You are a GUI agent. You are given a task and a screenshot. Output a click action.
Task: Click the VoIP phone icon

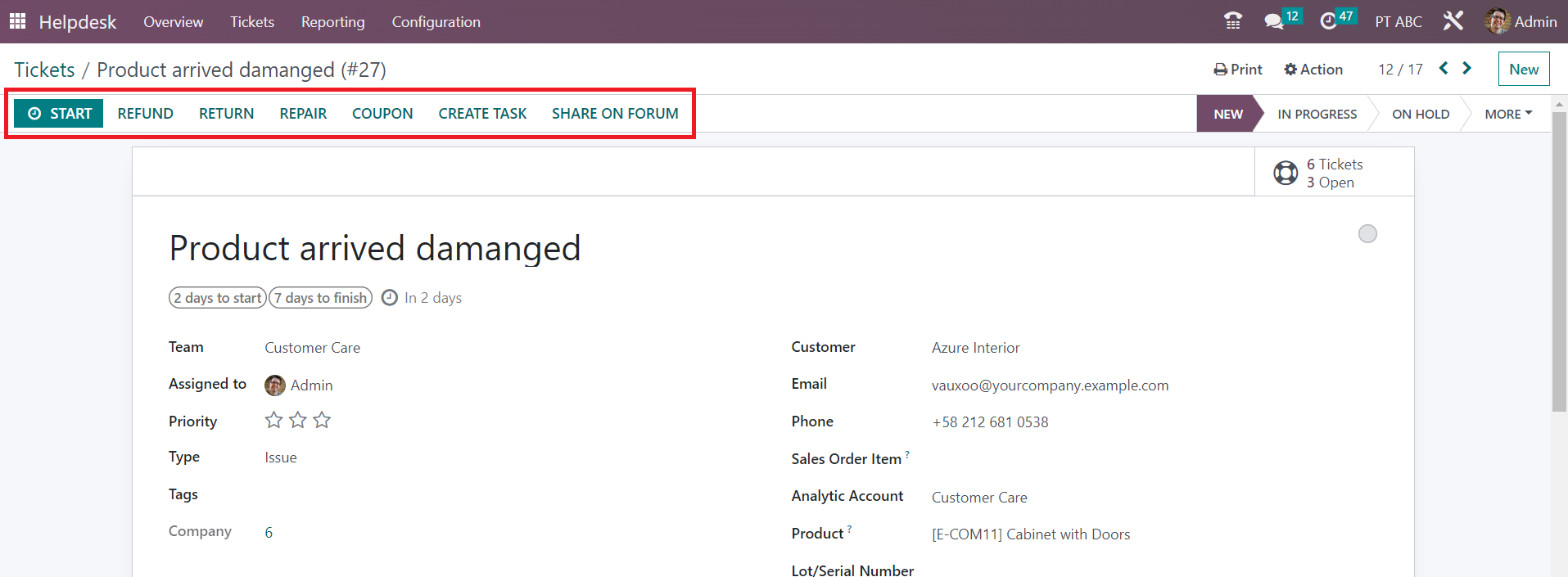[x=1232, y=21]
